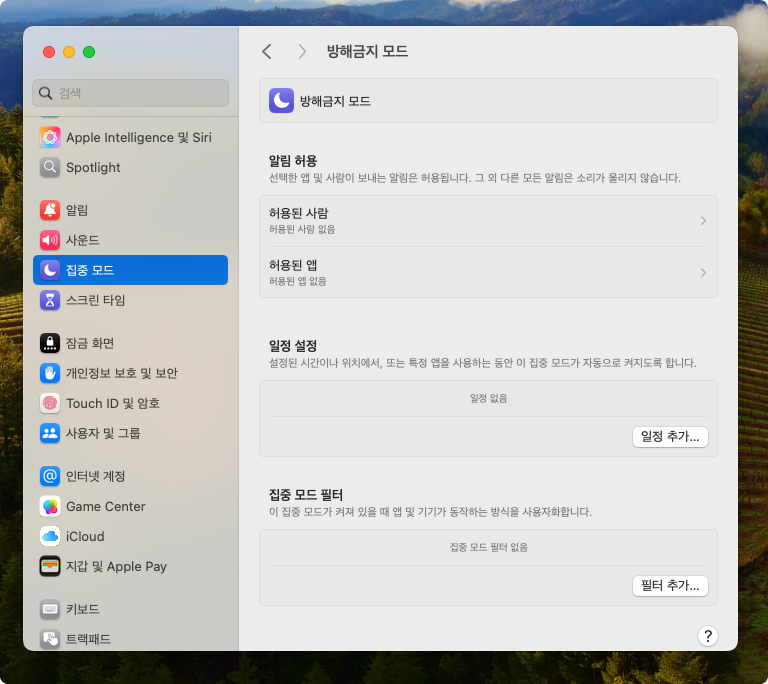Minimize window with the yellow button
The image size is (768, 684).
tap(69, 52)
